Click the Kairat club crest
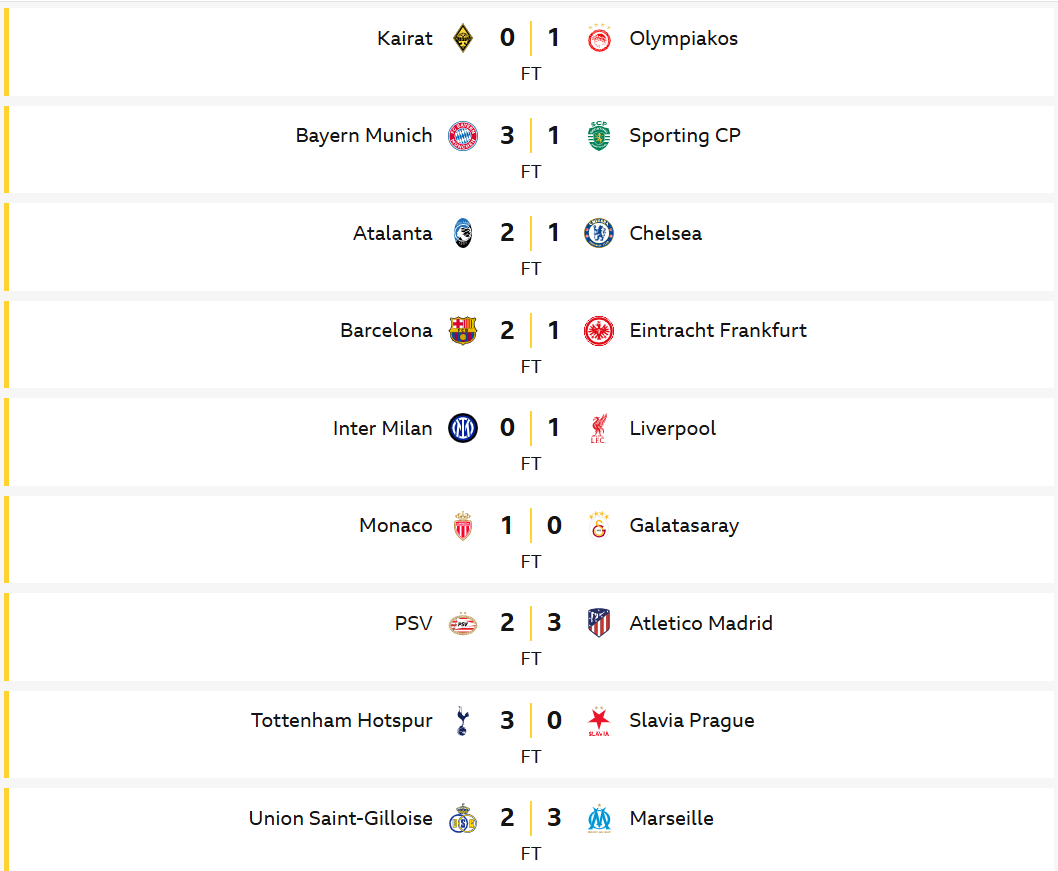Image resolution: width=1058 pixels, height=871 pixels. [x=463, y=38]
